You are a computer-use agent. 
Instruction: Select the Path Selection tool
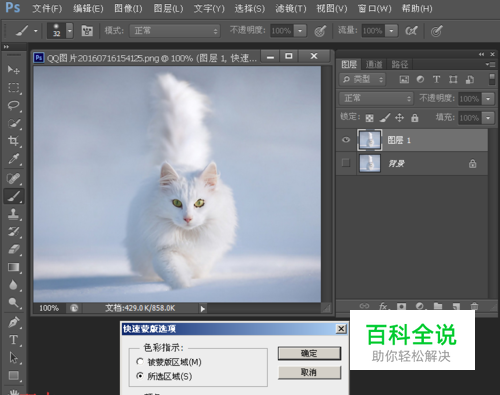[x=14, y=357]
